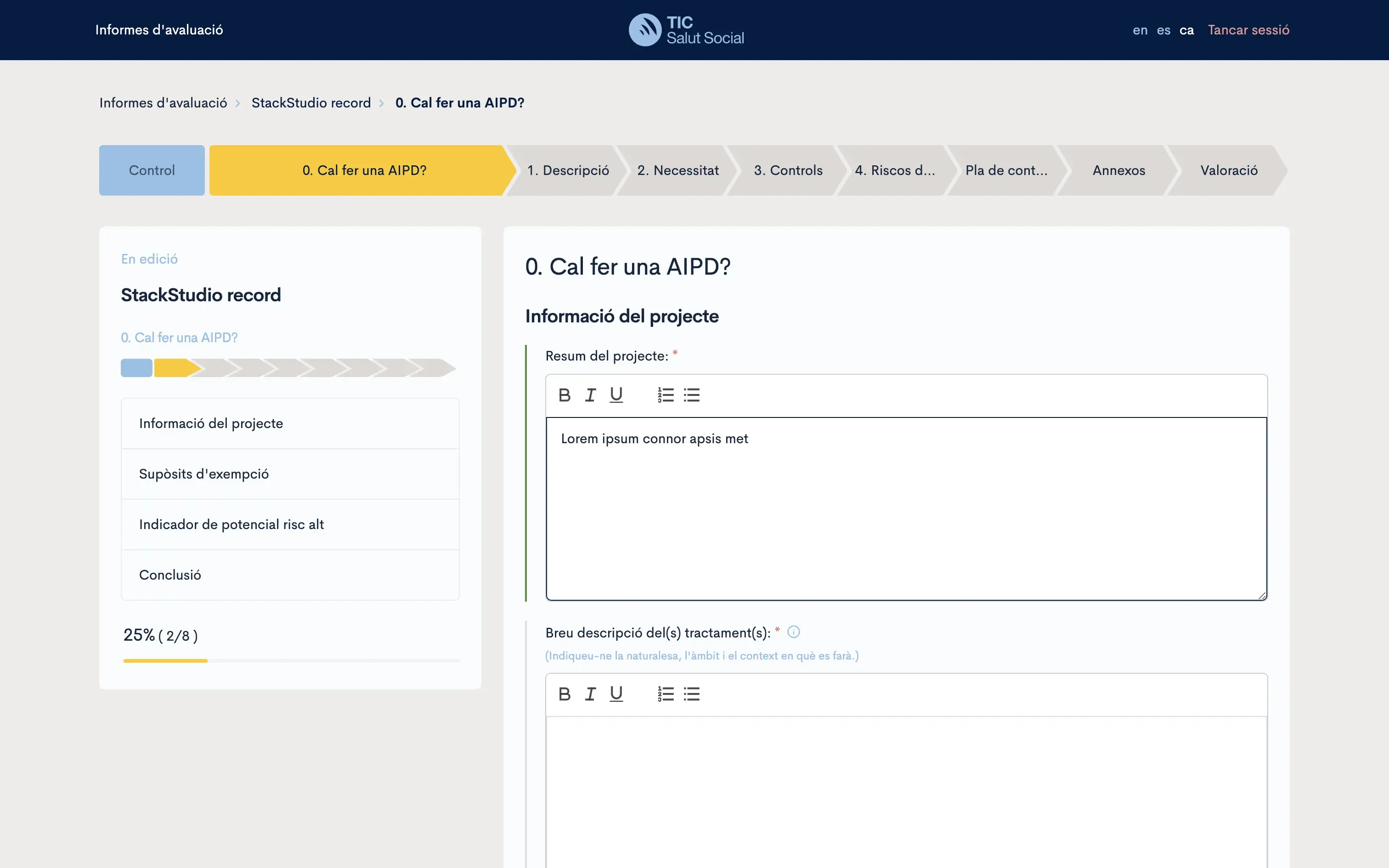Click StackStudio record breadcrumb link
Viewport: 1389px width, 868px height.
tap(311, 103)
